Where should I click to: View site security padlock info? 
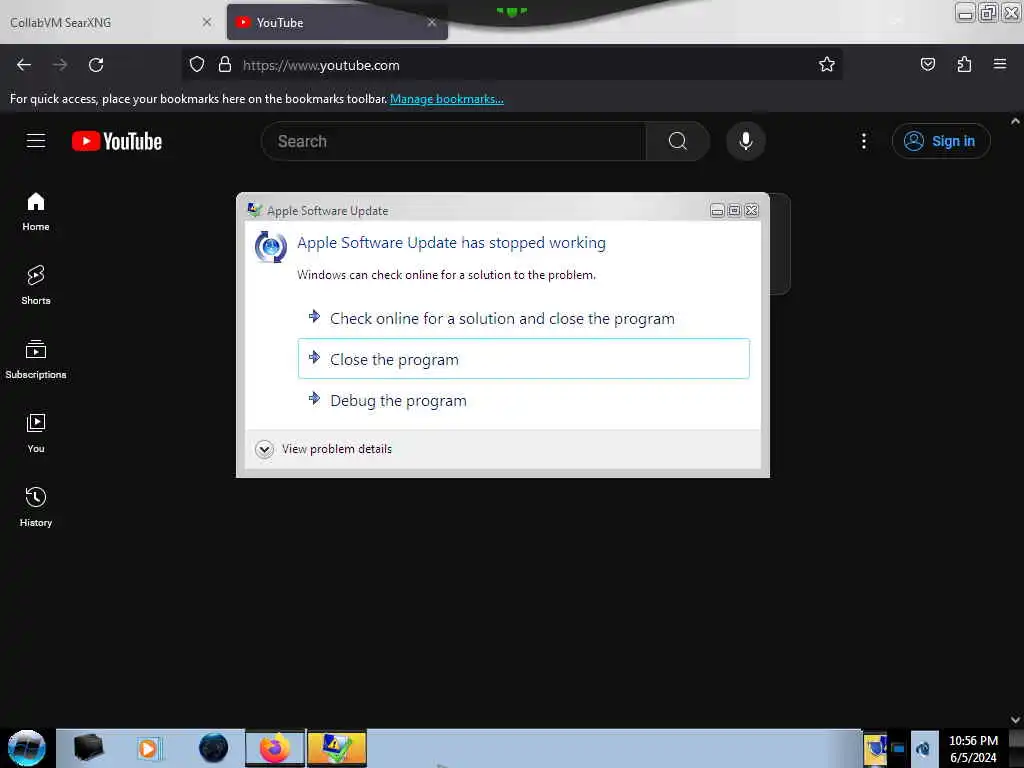225,65
